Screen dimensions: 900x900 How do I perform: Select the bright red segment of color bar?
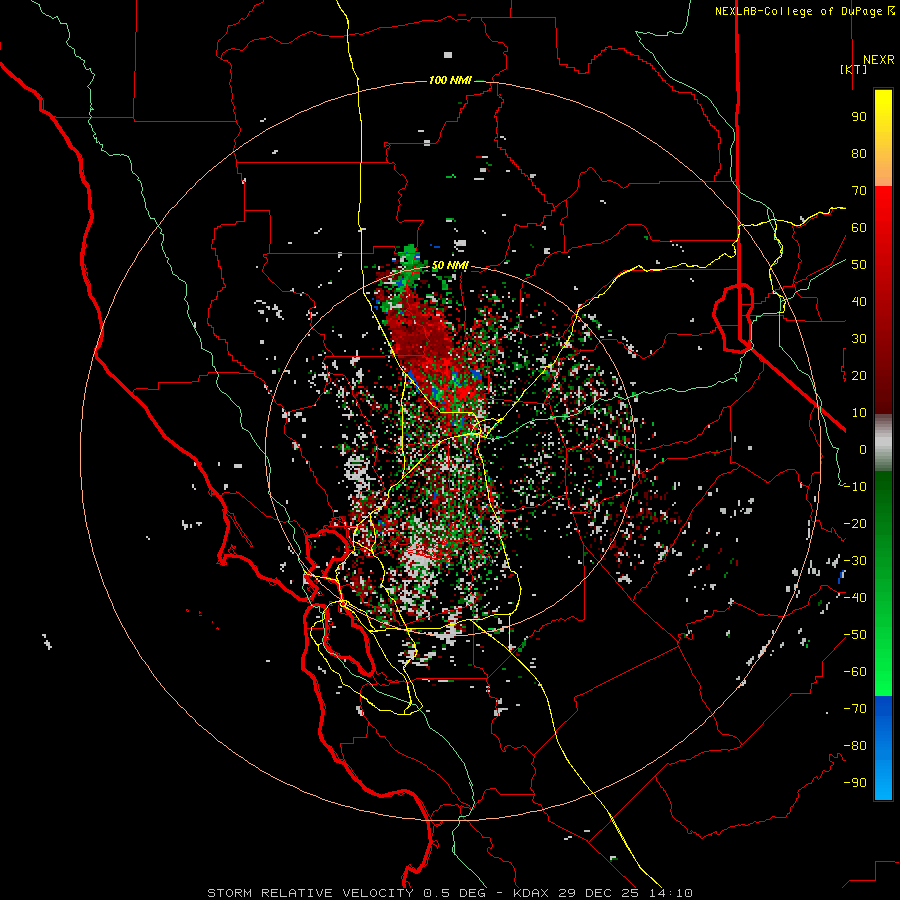coord(883,230)
